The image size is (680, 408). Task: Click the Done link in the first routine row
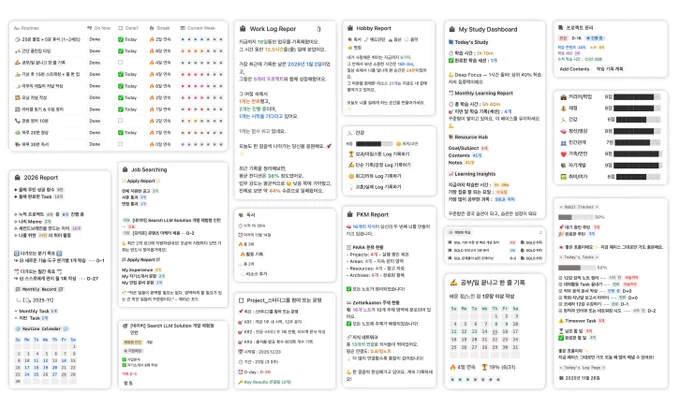point(95,39)
